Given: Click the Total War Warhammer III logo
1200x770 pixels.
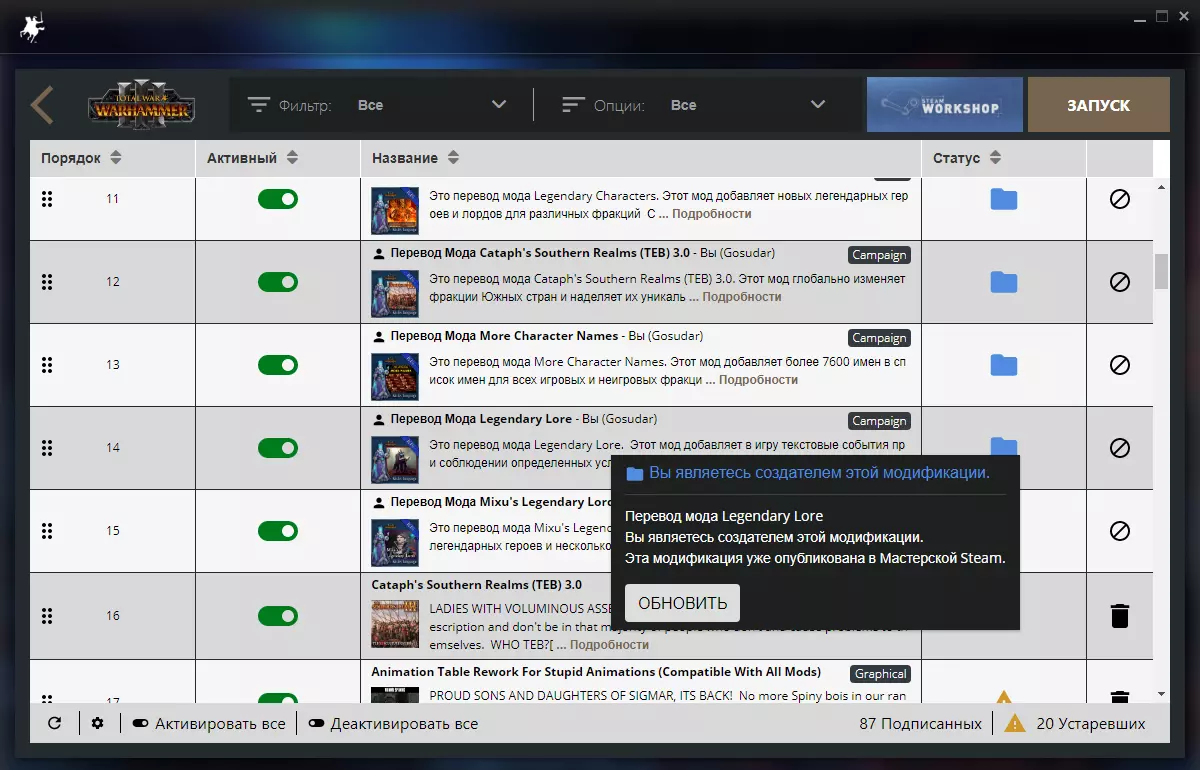Looking at the screenshot, I should (x=141, y=105).
